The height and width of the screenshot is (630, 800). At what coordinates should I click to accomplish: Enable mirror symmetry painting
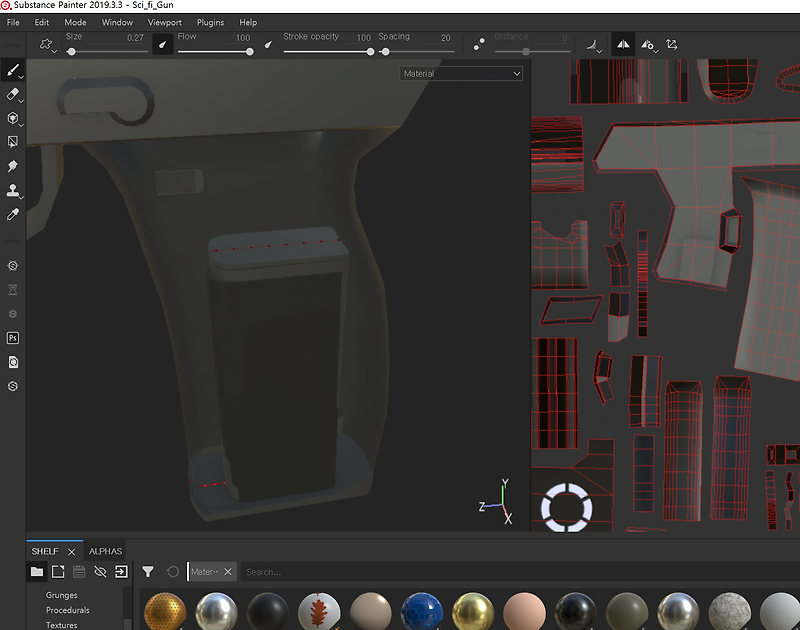pyautogui.click(x=622, y=45)
